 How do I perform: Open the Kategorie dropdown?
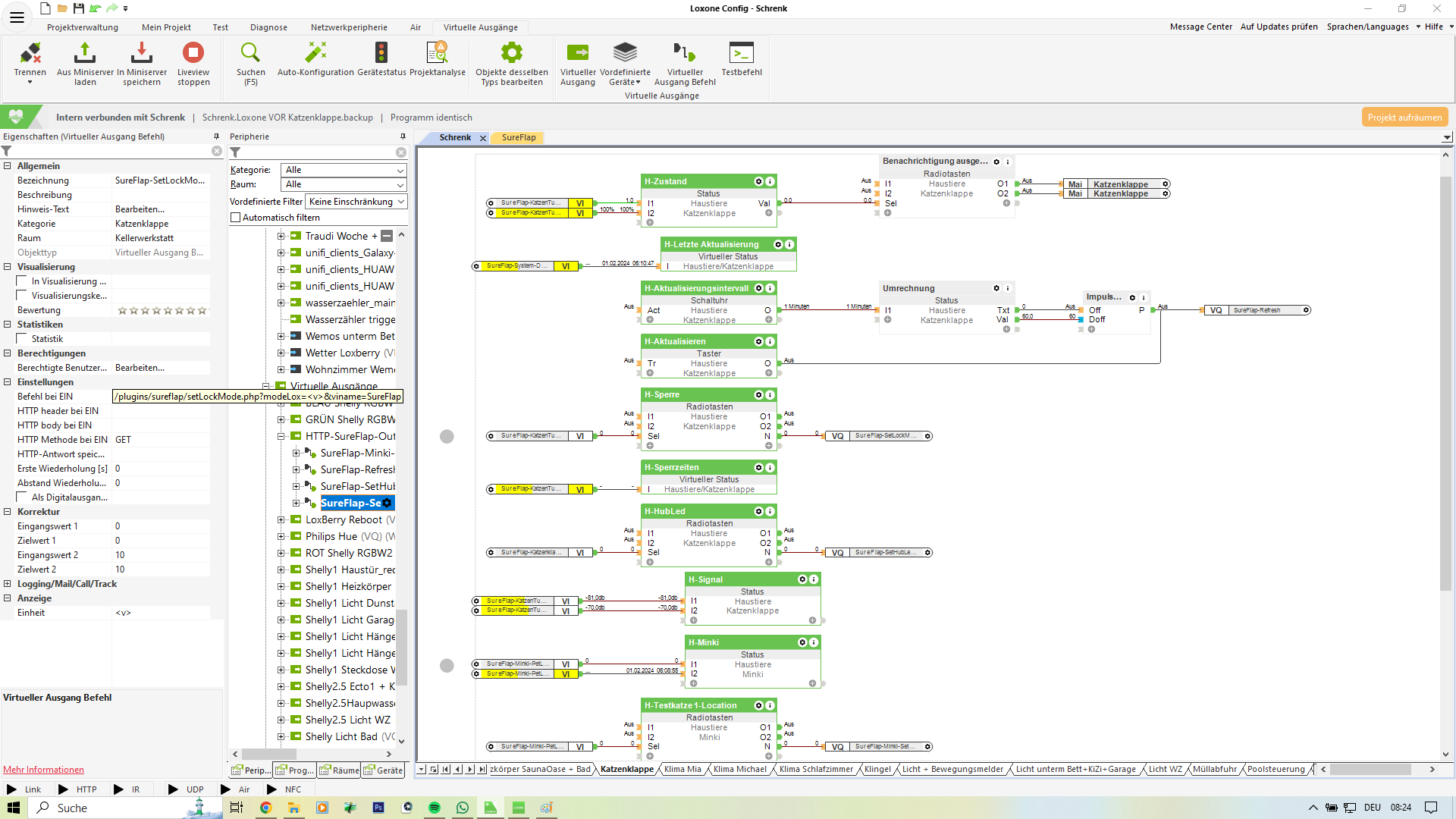tap(344, 170)
